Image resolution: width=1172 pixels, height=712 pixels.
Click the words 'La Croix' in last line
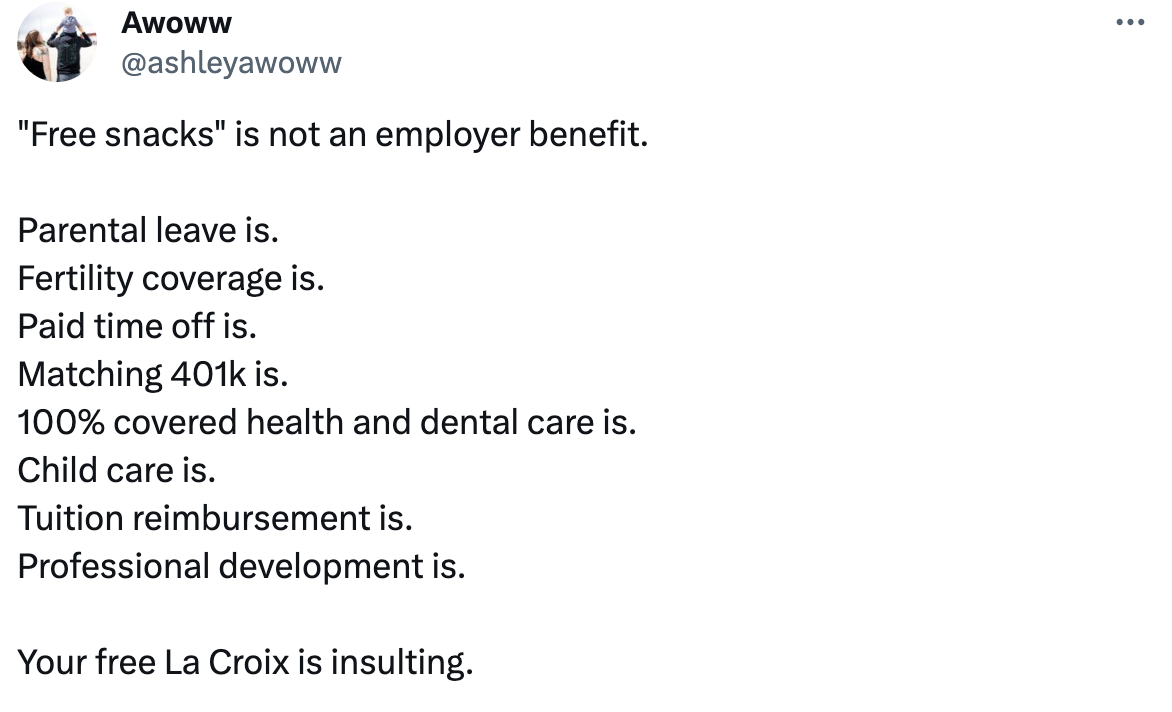(226, 663)
